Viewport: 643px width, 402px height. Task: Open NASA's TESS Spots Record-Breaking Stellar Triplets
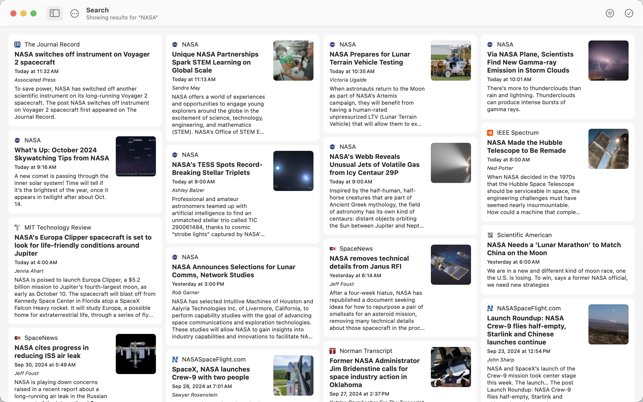[x=217, y=168]
